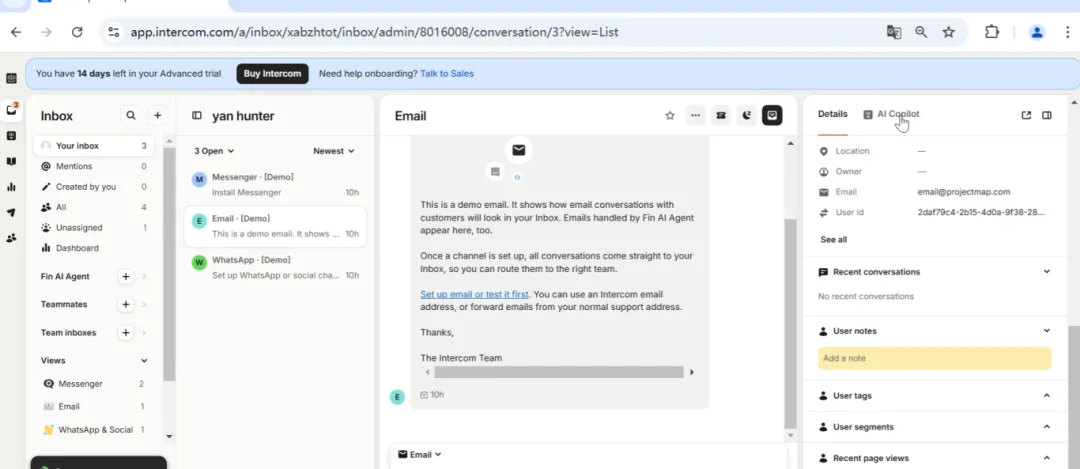Pop out details panel in new window
Screen dimensions: 1080x469
tap(1026, 115)
